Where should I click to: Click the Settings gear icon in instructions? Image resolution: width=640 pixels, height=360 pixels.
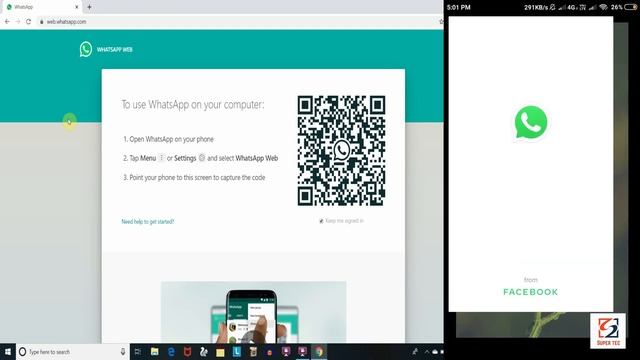(202, 158)
